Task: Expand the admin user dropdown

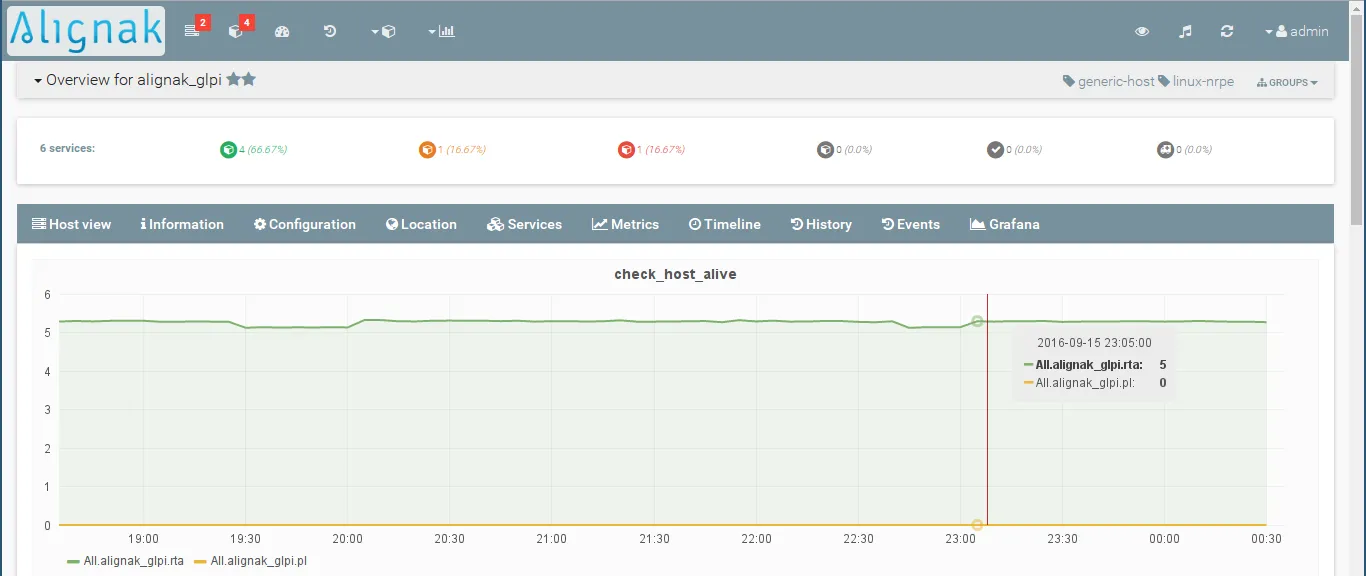Action: tap(1297, 31)
